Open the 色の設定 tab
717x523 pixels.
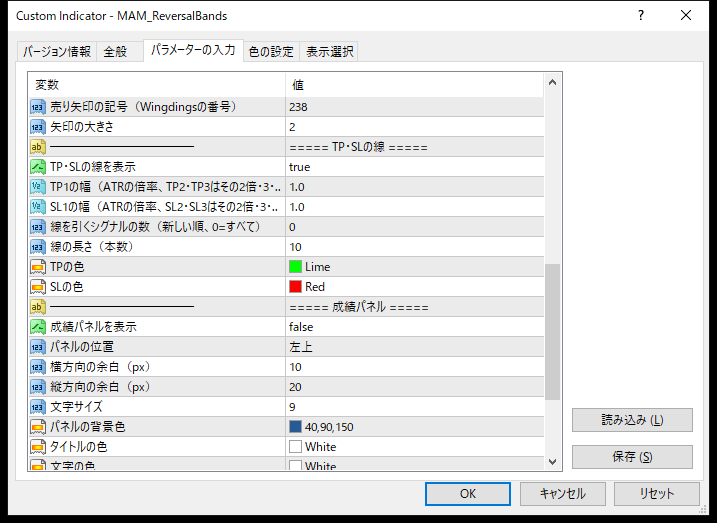click(x=271, y=52)
